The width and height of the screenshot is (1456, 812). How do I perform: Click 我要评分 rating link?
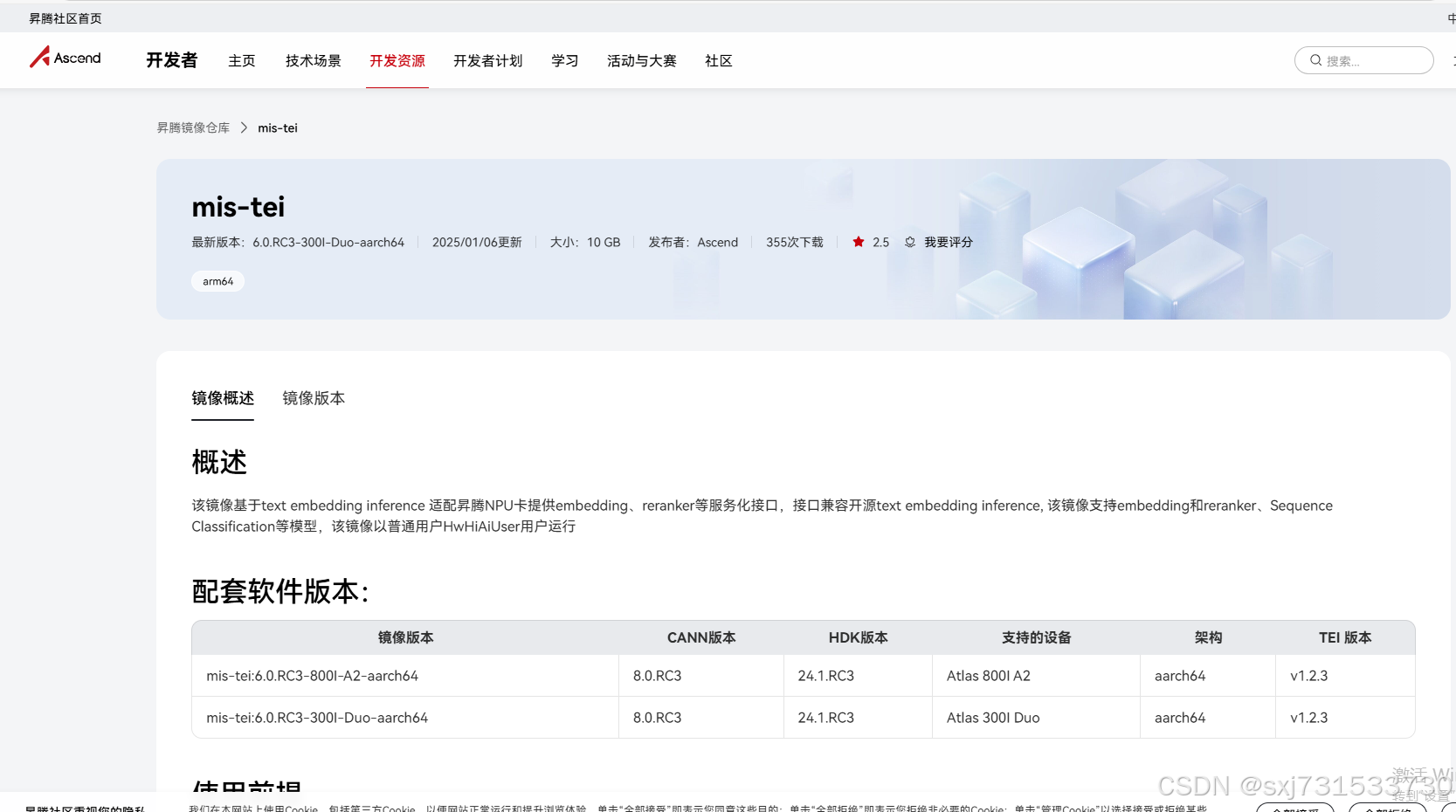pyautogui.click(x=949, y=242)
